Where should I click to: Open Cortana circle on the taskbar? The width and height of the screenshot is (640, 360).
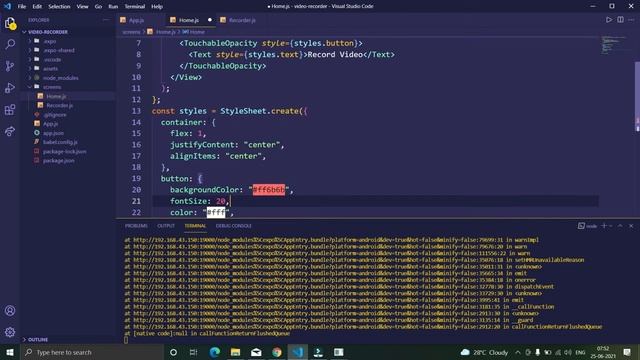pos(173,352)
